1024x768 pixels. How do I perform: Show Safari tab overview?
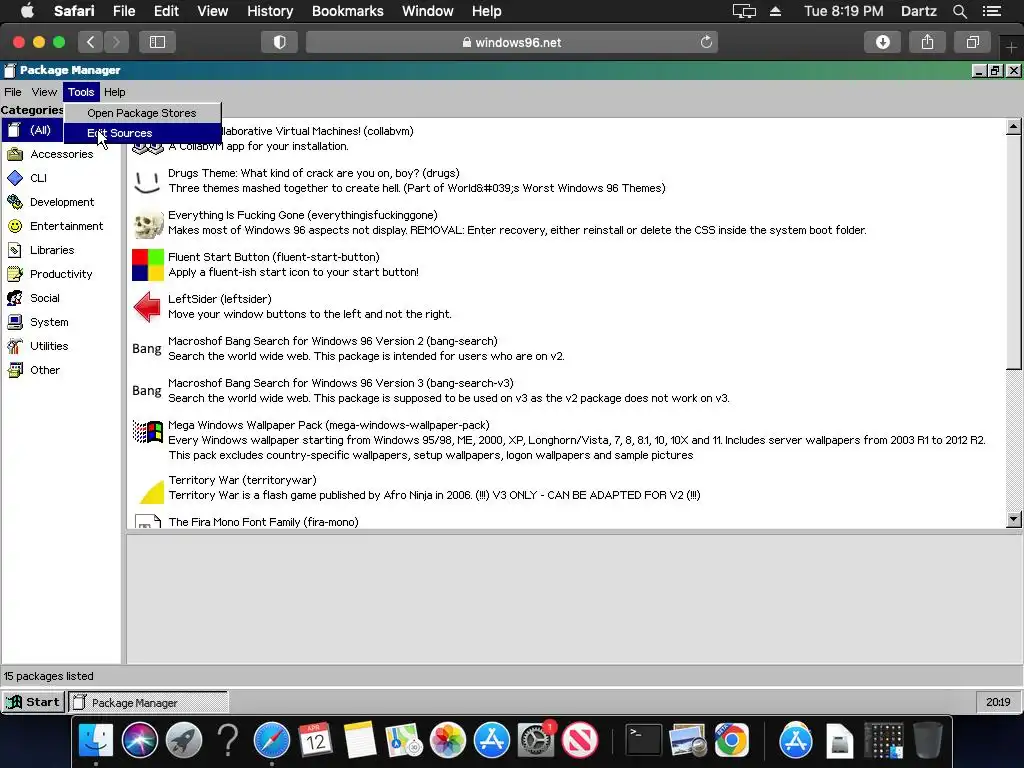pos(972,42)
